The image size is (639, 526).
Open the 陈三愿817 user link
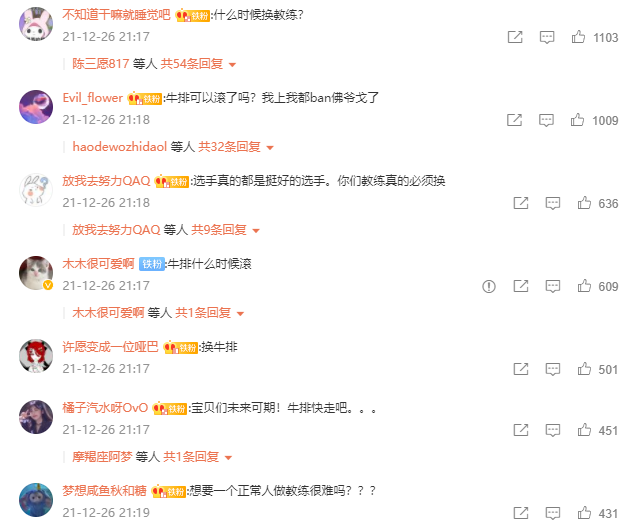pyautogui.click(x=101, y=64)
